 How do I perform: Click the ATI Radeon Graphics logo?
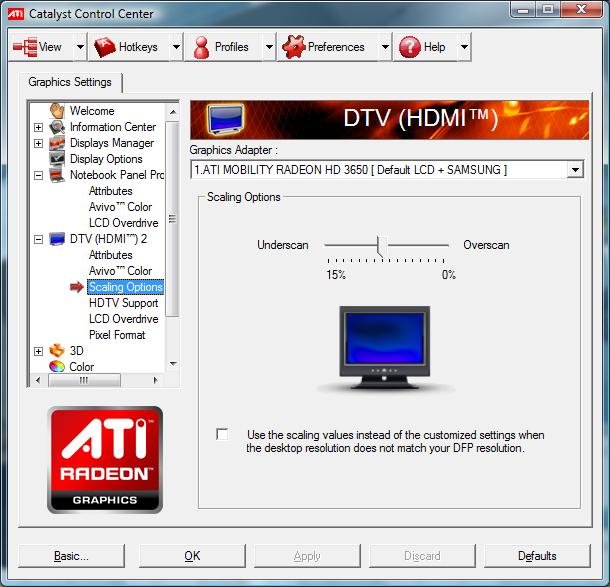pos(105,460)
